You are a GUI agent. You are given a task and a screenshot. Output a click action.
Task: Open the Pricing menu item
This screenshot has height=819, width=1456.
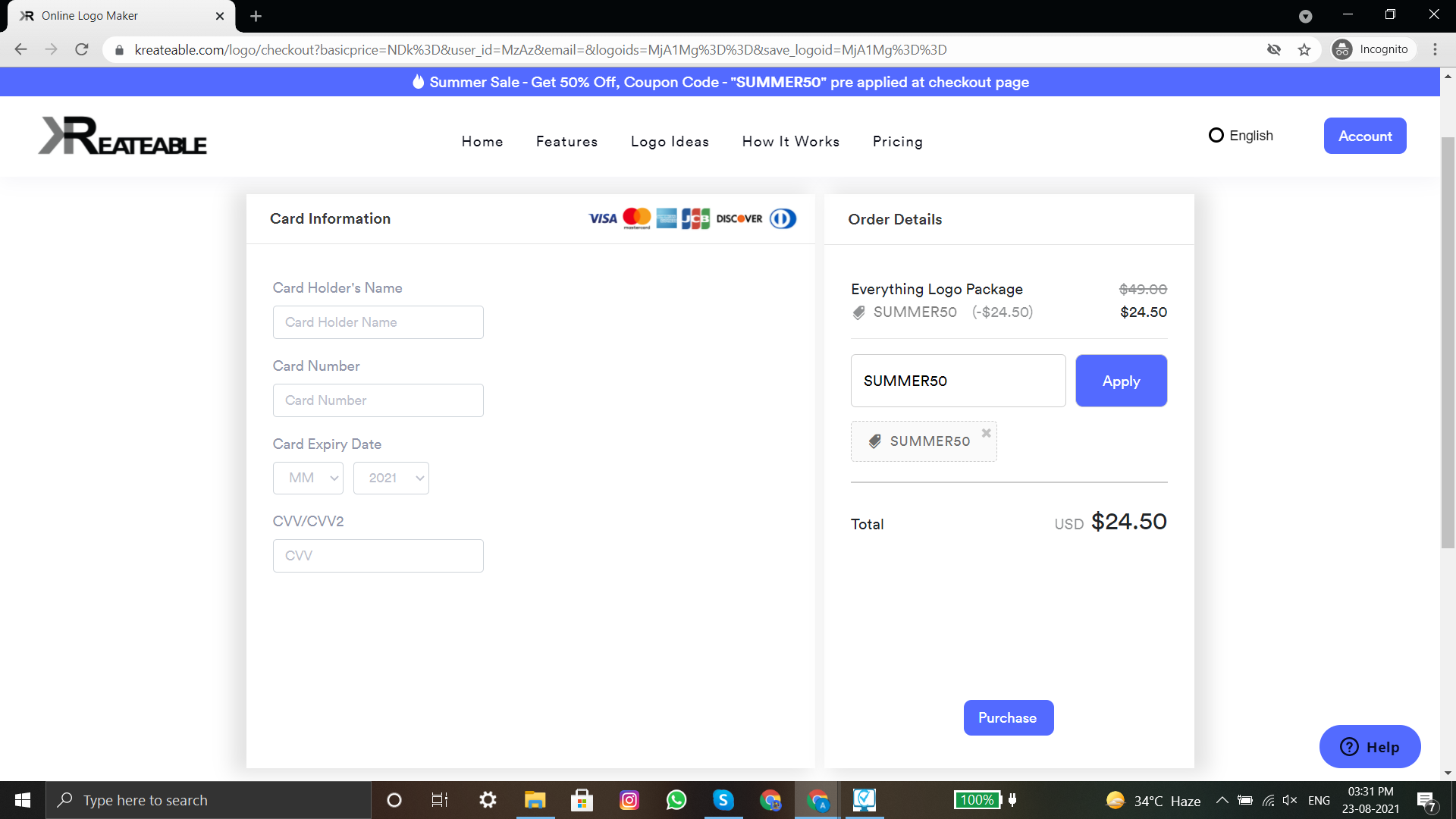pyautogui.click(x=897, y=142)
